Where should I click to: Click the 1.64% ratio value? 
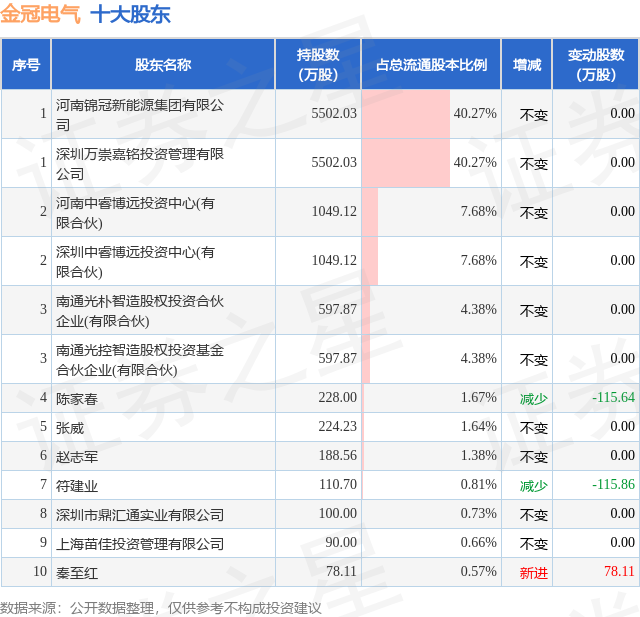pyautogui.click(x=478, y=426)
